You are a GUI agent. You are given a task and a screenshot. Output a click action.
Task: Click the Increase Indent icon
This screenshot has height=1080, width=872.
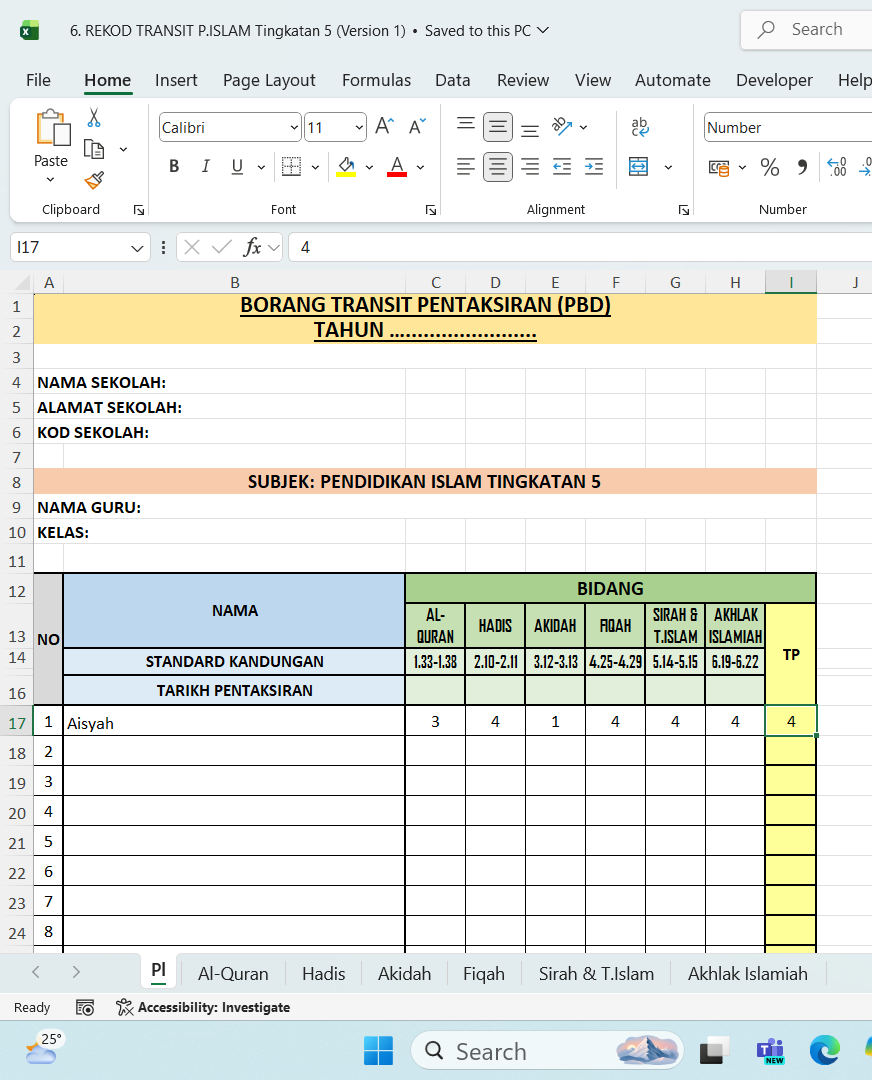tap(594, 167)
